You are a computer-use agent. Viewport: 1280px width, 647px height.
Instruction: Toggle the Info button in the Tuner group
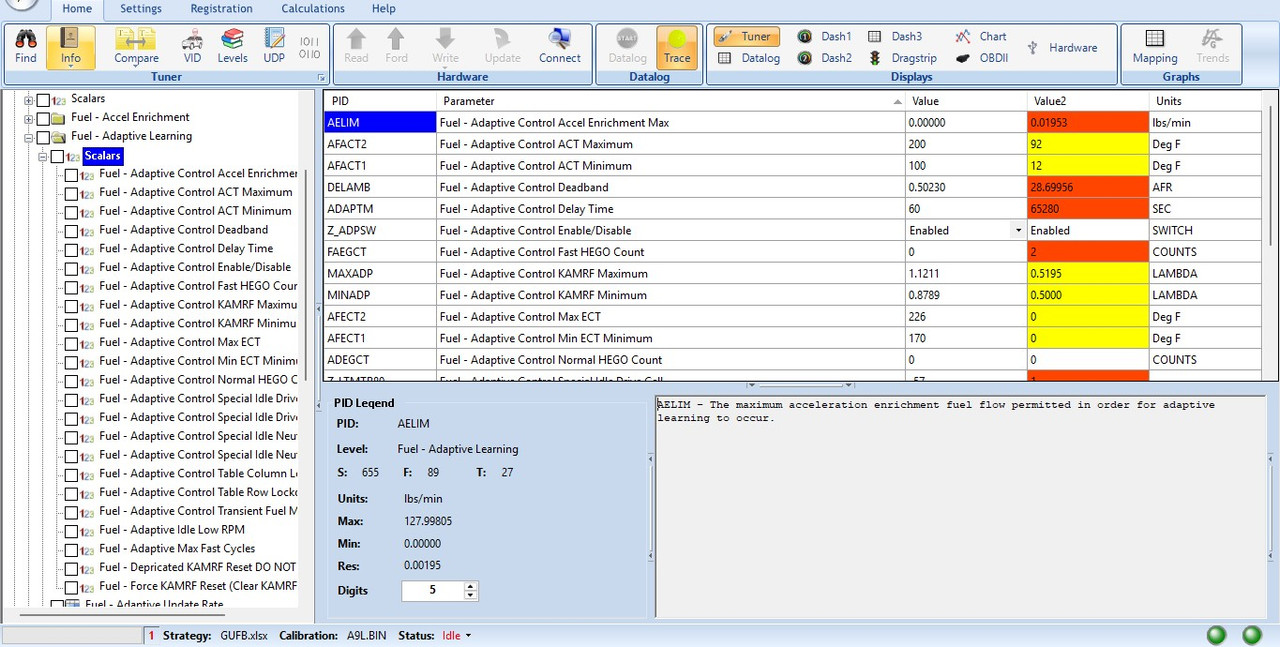click(70, 46)
